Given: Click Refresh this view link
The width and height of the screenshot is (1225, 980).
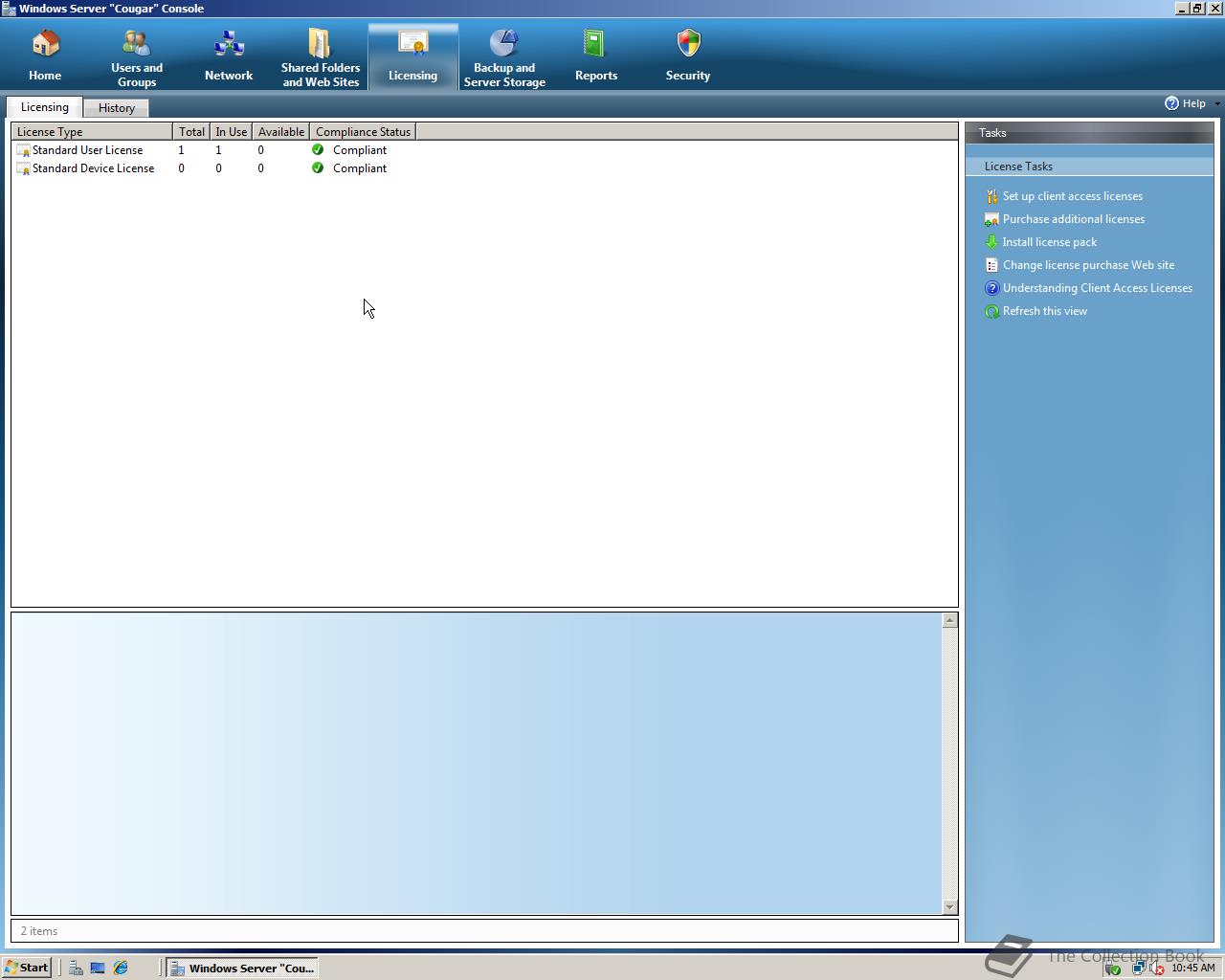Looking at the screenshot, I should (1045, 311).
